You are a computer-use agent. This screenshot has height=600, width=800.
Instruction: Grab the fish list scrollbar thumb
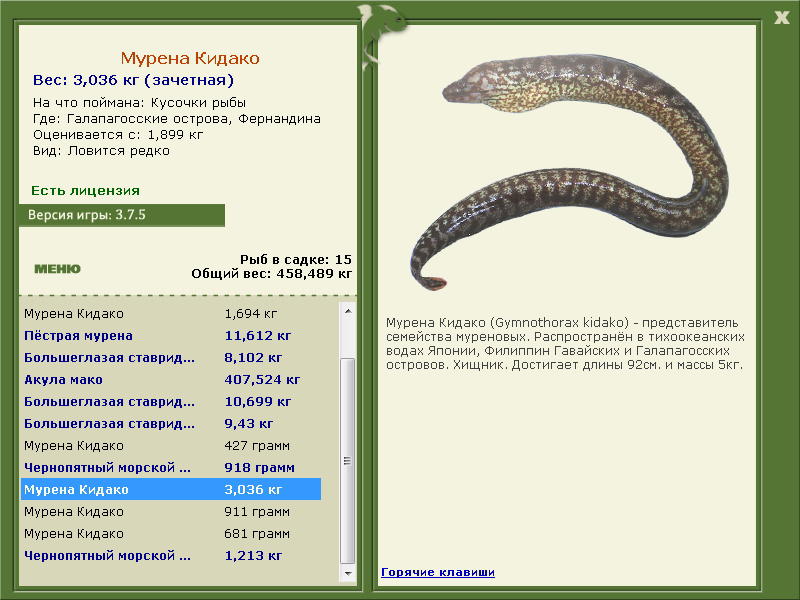click(x=348, y=461)
